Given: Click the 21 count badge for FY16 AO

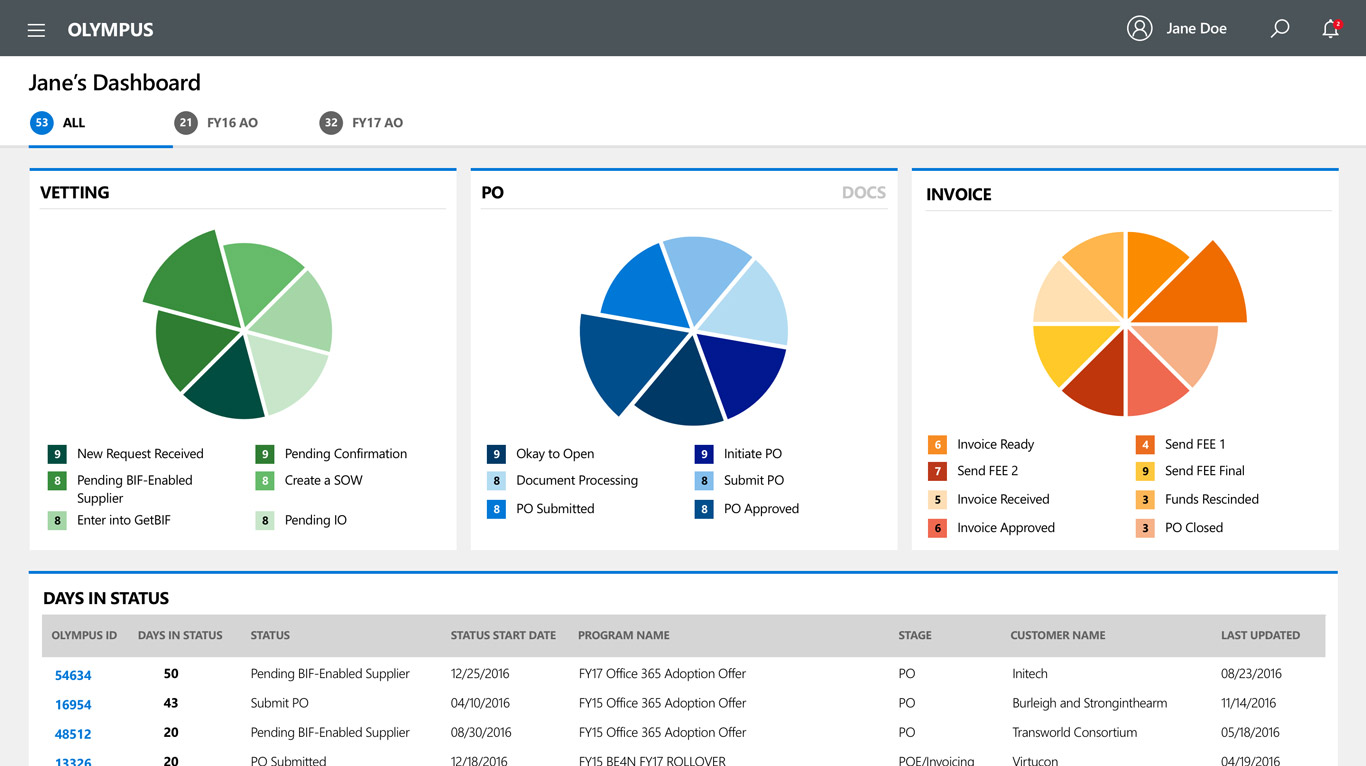Looking at the screenshot, I should (x=185, y=123).
